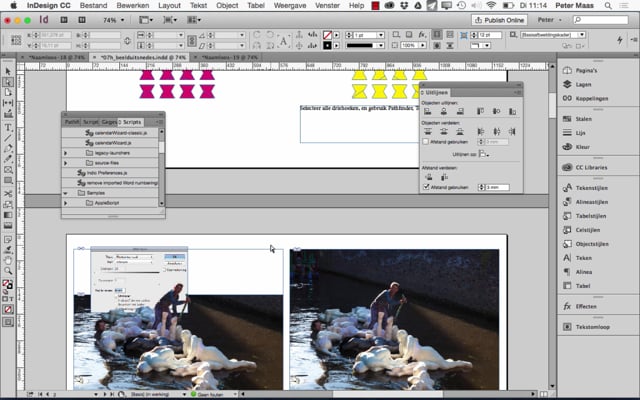Click the Scripts panel vertical scrollbar

tap(162, 167)
